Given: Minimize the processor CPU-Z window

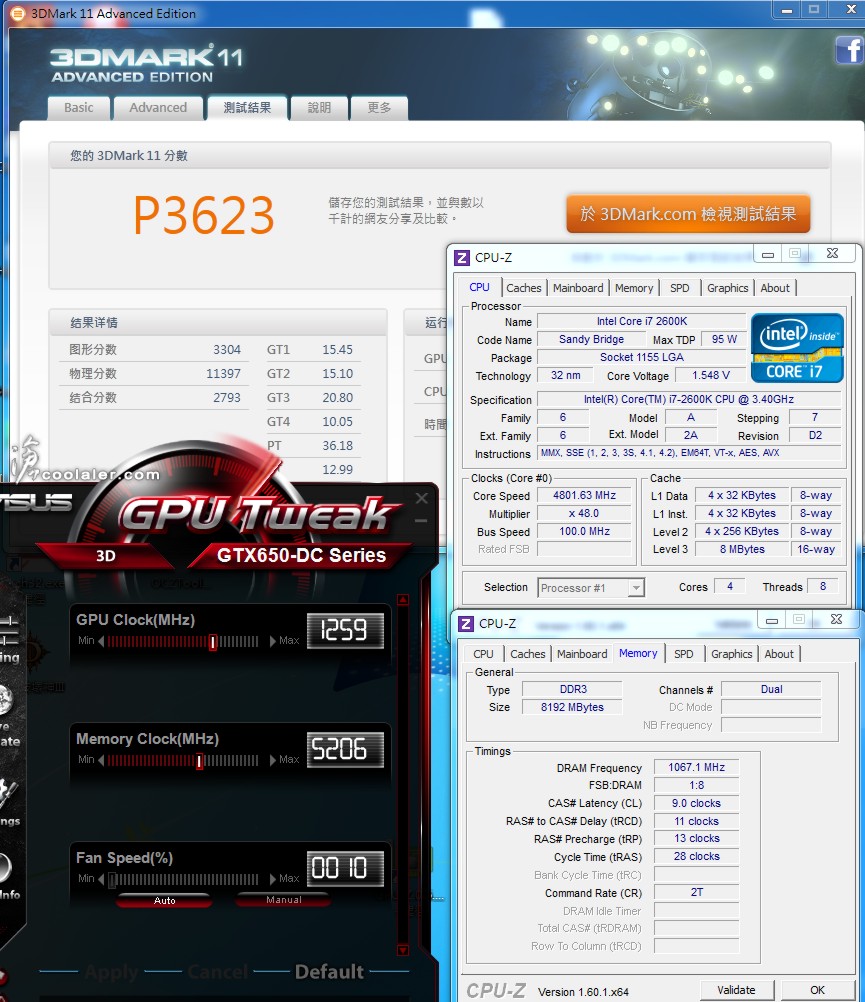Looking at the screenshot, I should tap(769, 254).
